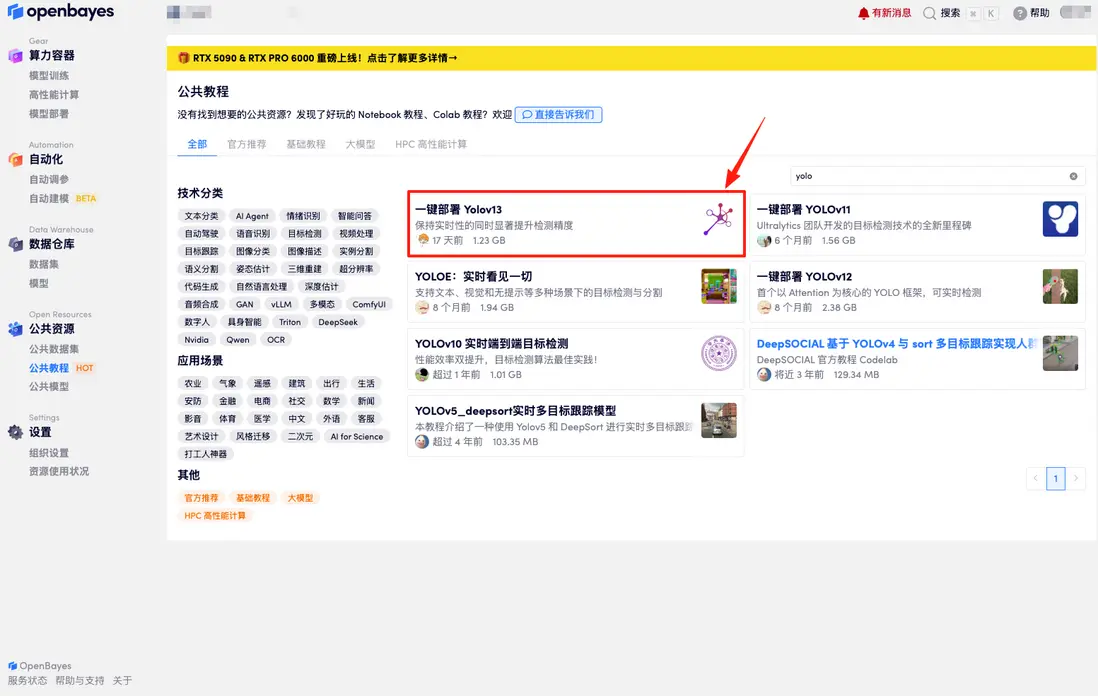Screen dimensions: 1098x696
Task: Filter by the ComfyUI tag
Action: click(369, 305)
